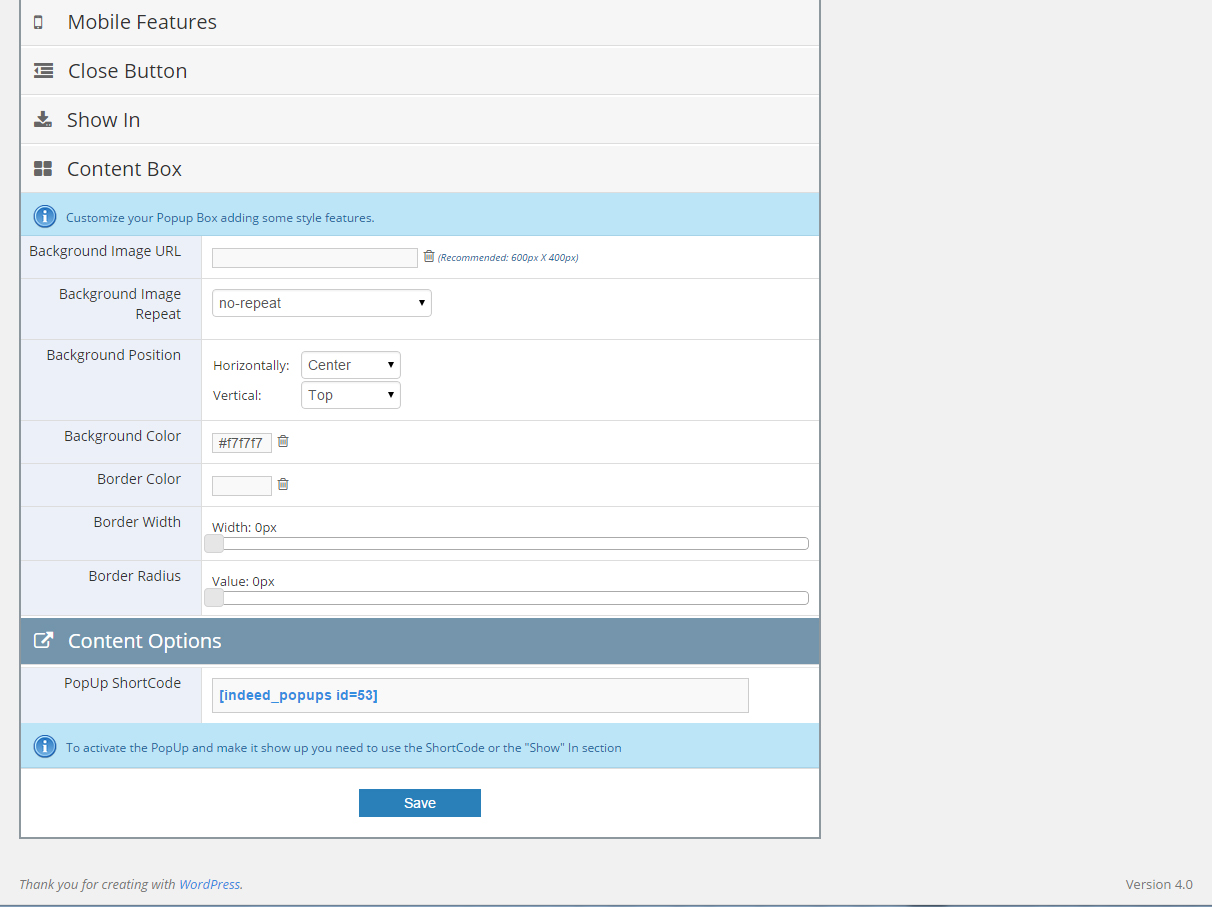This screenshot has width=1212, height=907.
Task: Click the Show In download icon
Action: 42,120
